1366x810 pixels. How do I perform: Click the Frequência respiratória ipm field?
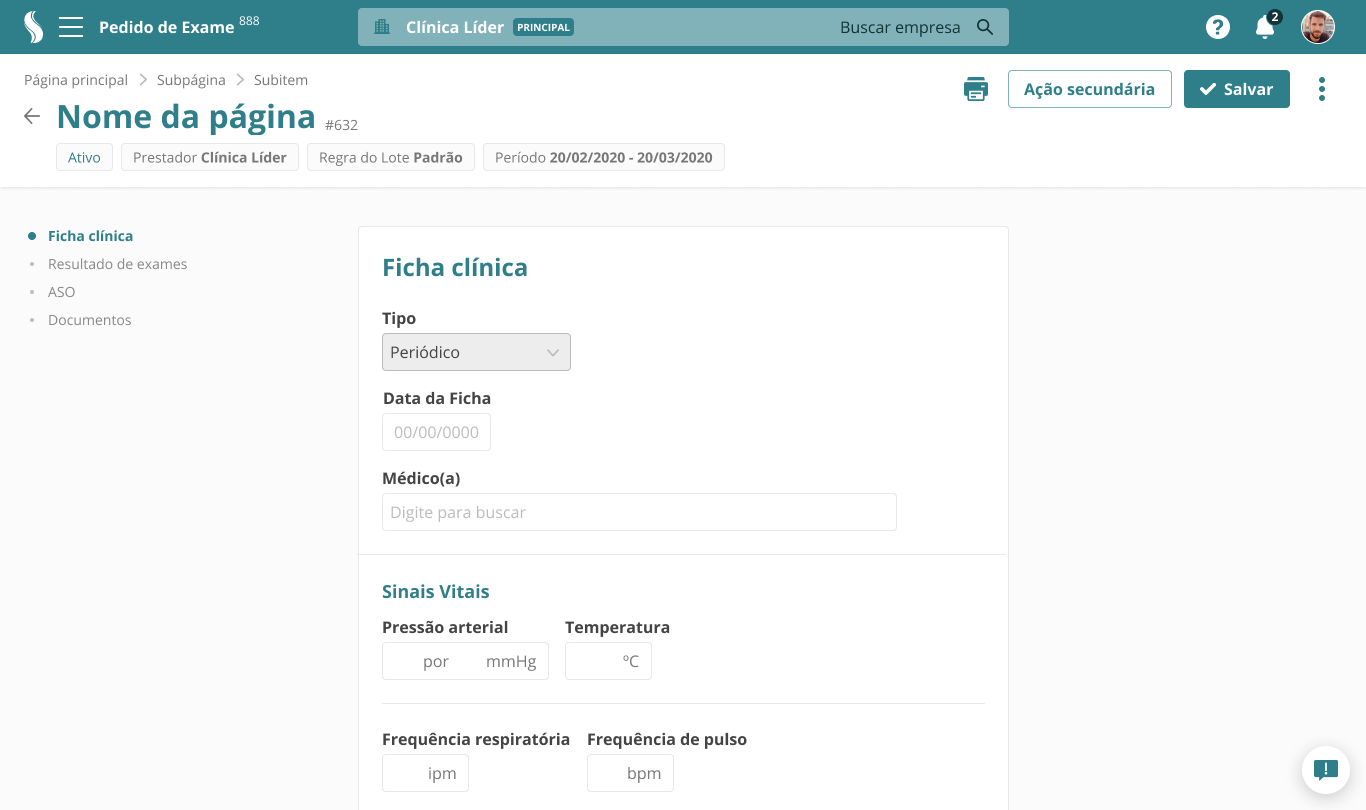click(x=425, y=773)
